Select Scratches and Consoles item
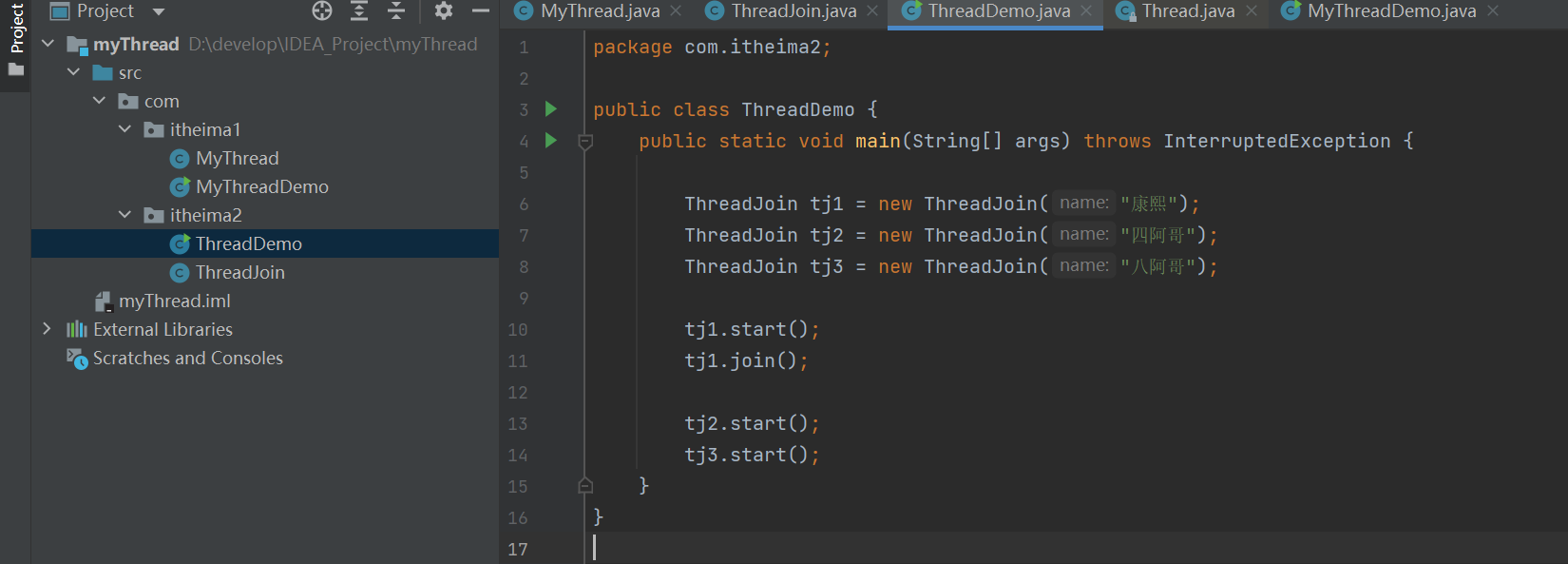The width and height of the screenshot is (1568, 564). pos(188,358)
